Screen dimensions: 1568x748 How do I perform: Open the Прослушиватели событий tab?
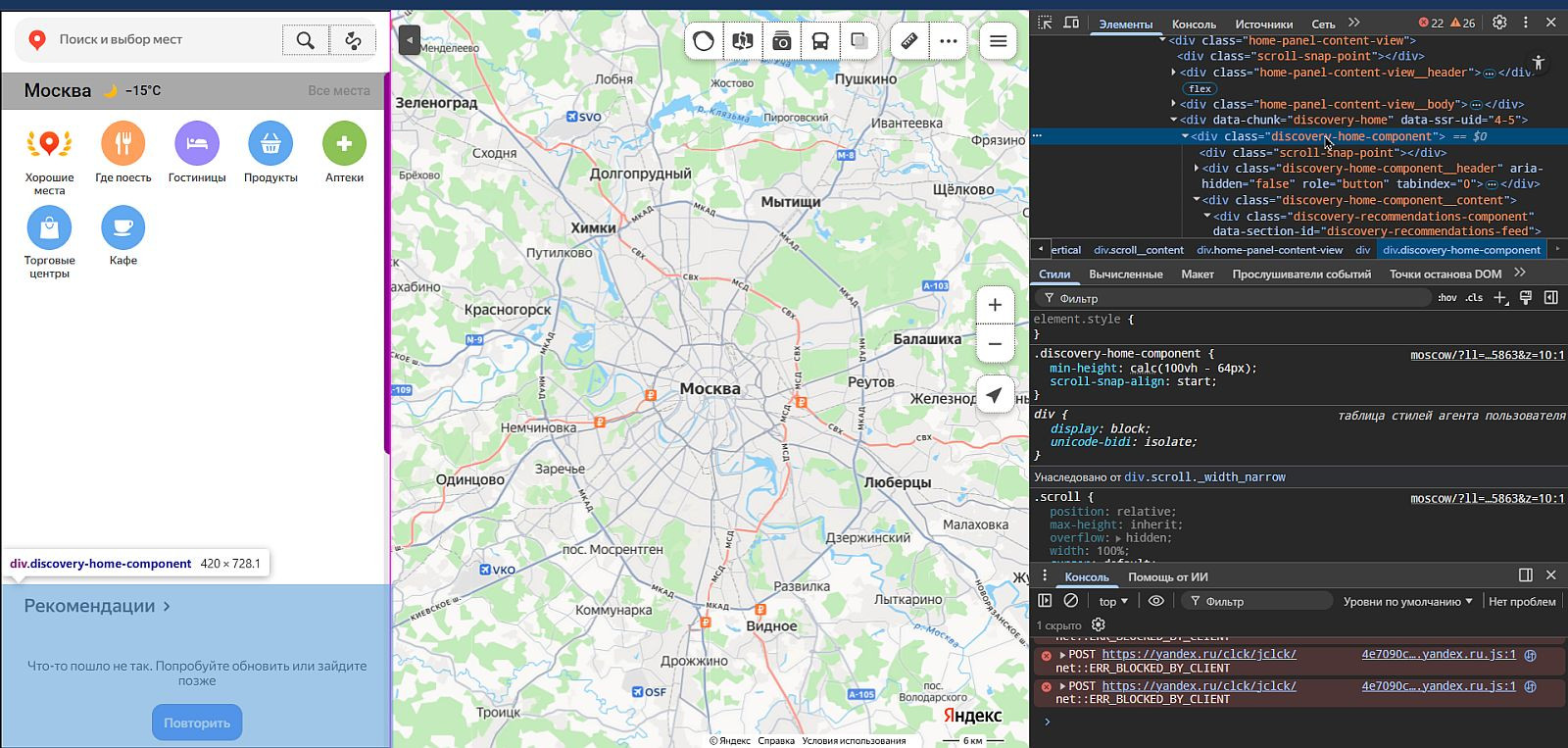tap(1301, 274)
